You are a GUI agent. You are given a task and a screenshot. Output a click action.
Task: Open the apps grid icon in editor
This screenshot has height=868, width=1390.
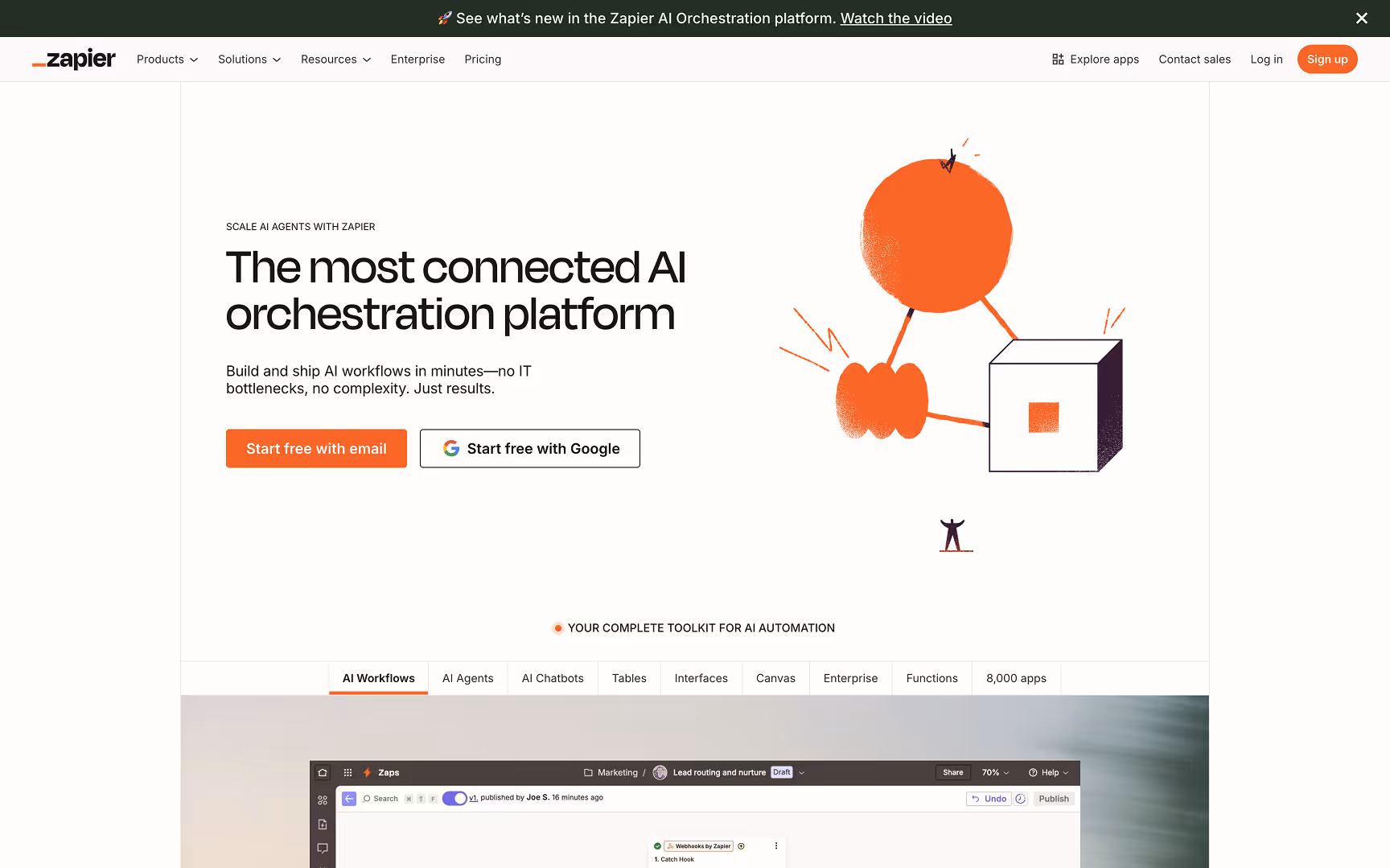(347, 772)
